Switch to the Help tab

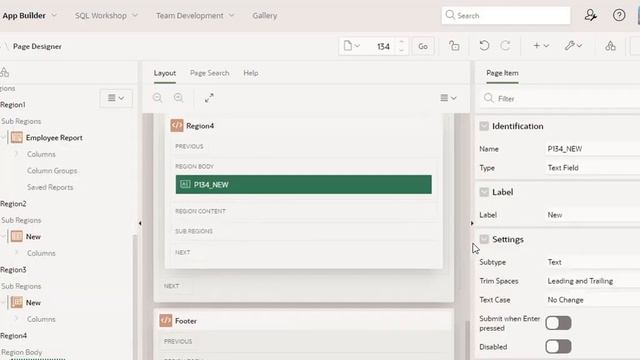[x=251, y=73]
